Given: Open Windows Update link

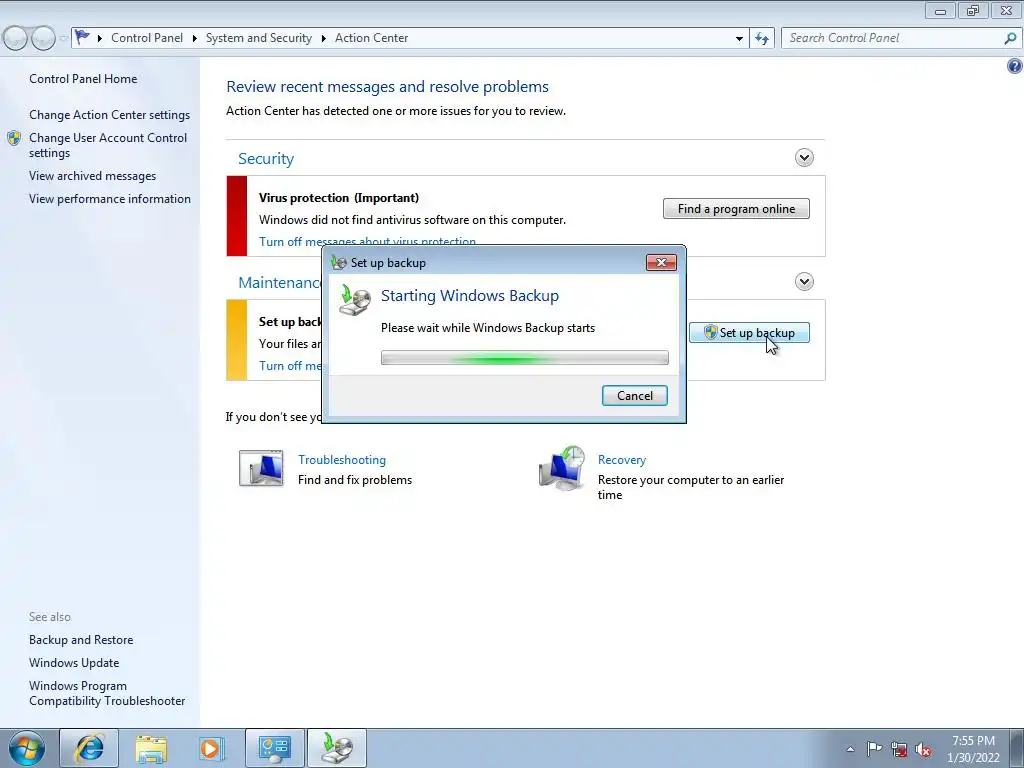Looking at the screenshot, I should click(x=74, y=663).
